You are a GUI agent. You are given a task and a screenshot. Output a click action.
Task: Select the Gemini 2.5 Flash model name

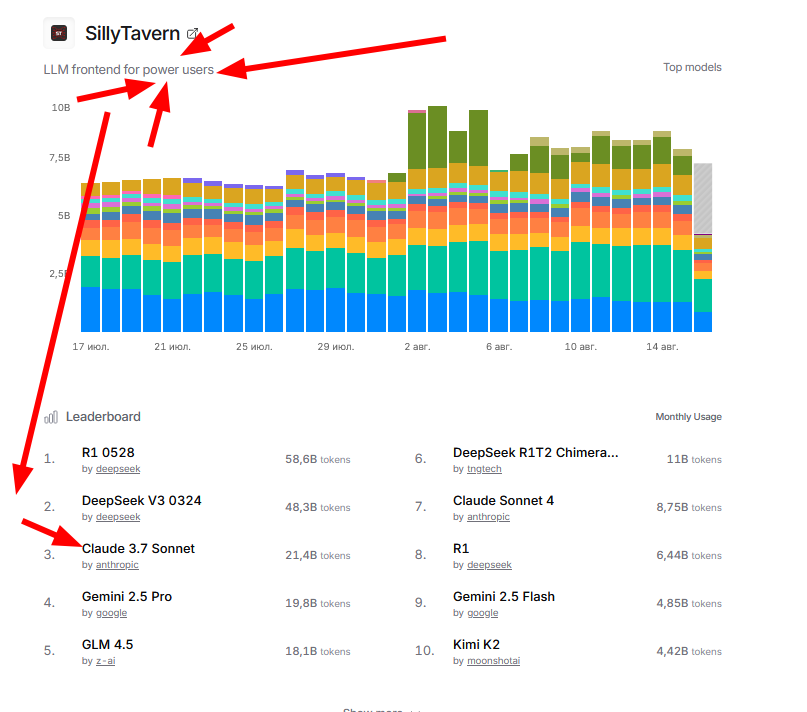tap(504, 596)
